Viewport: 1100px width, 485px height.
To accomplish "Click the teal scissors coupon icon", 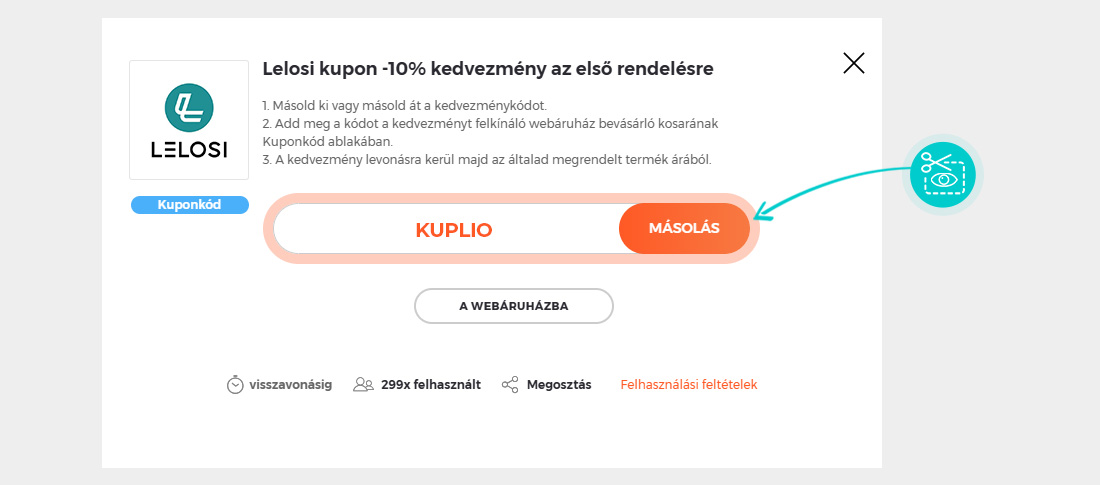I will 943,173.
